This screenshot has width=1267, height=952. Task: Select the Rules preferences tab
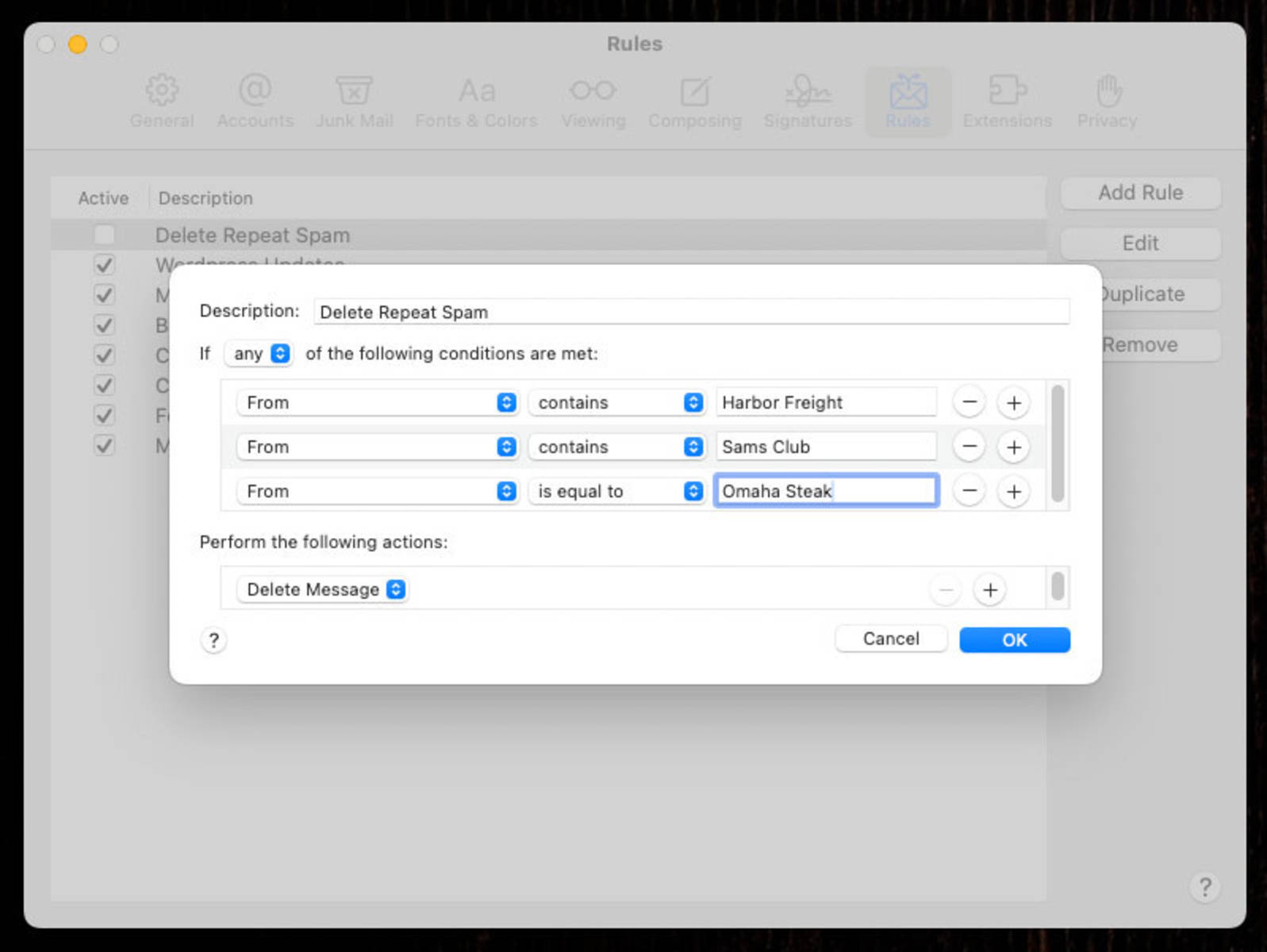point(908,102)
